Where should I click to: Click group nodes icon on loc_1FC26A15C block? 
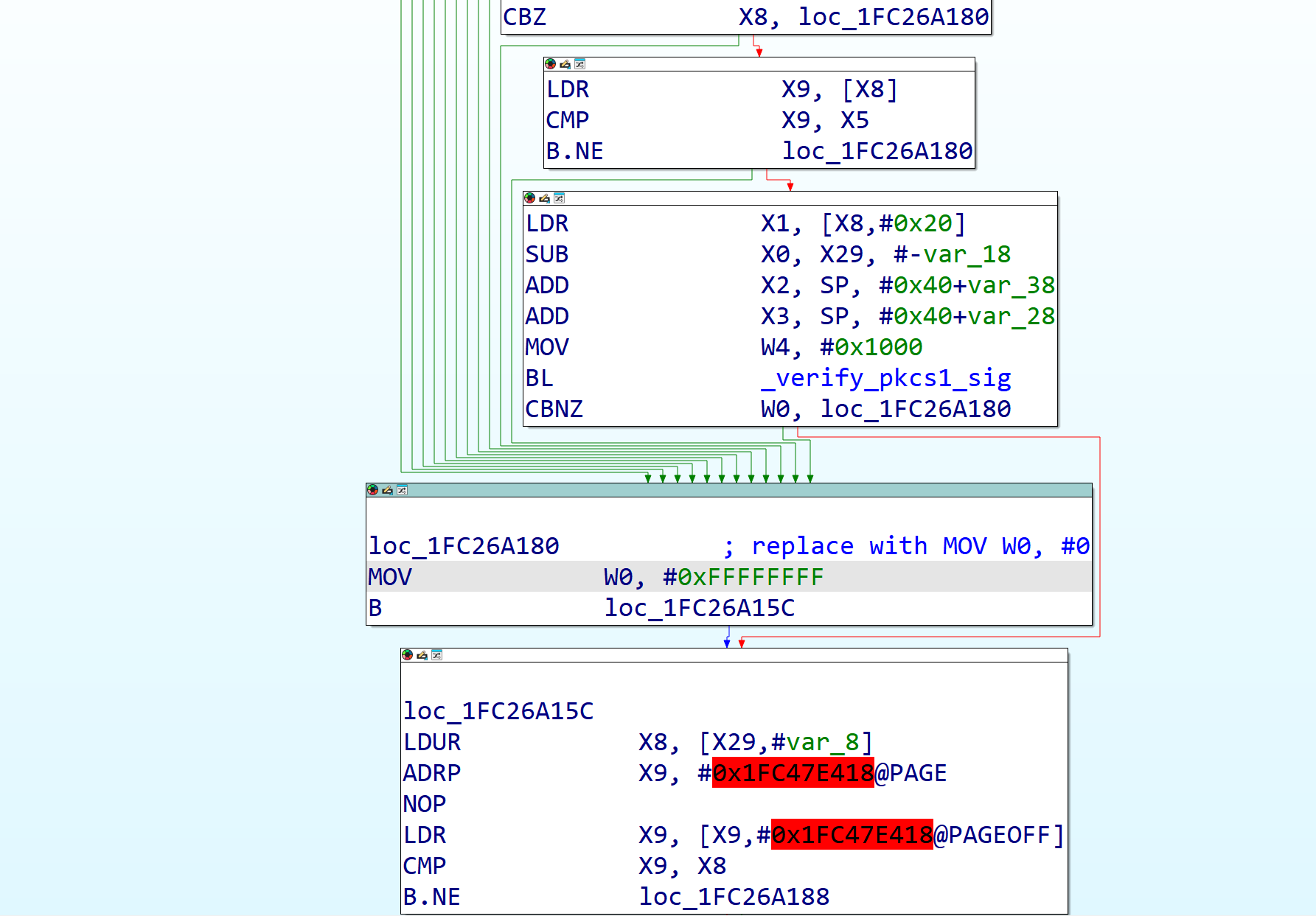click(436, 655)
